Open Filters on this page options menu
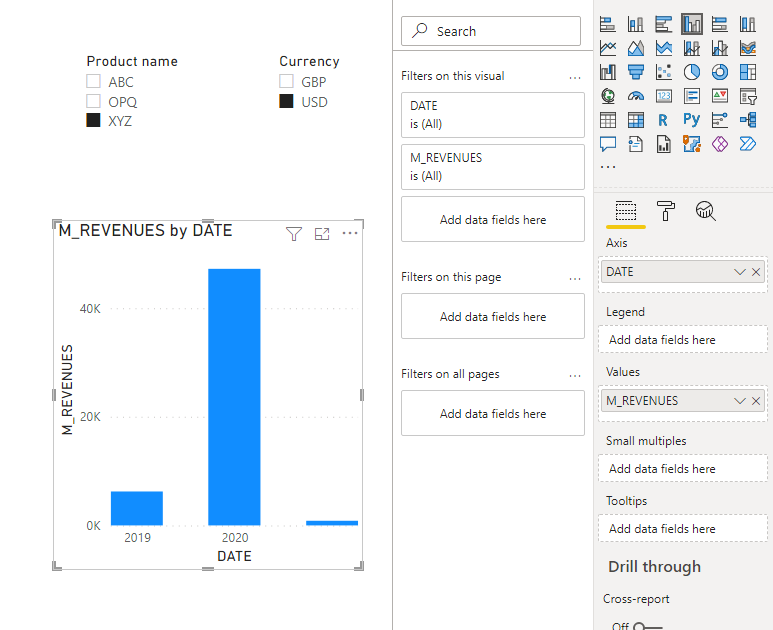Viewport: 773px width, 630px height. tap(575, 279)
